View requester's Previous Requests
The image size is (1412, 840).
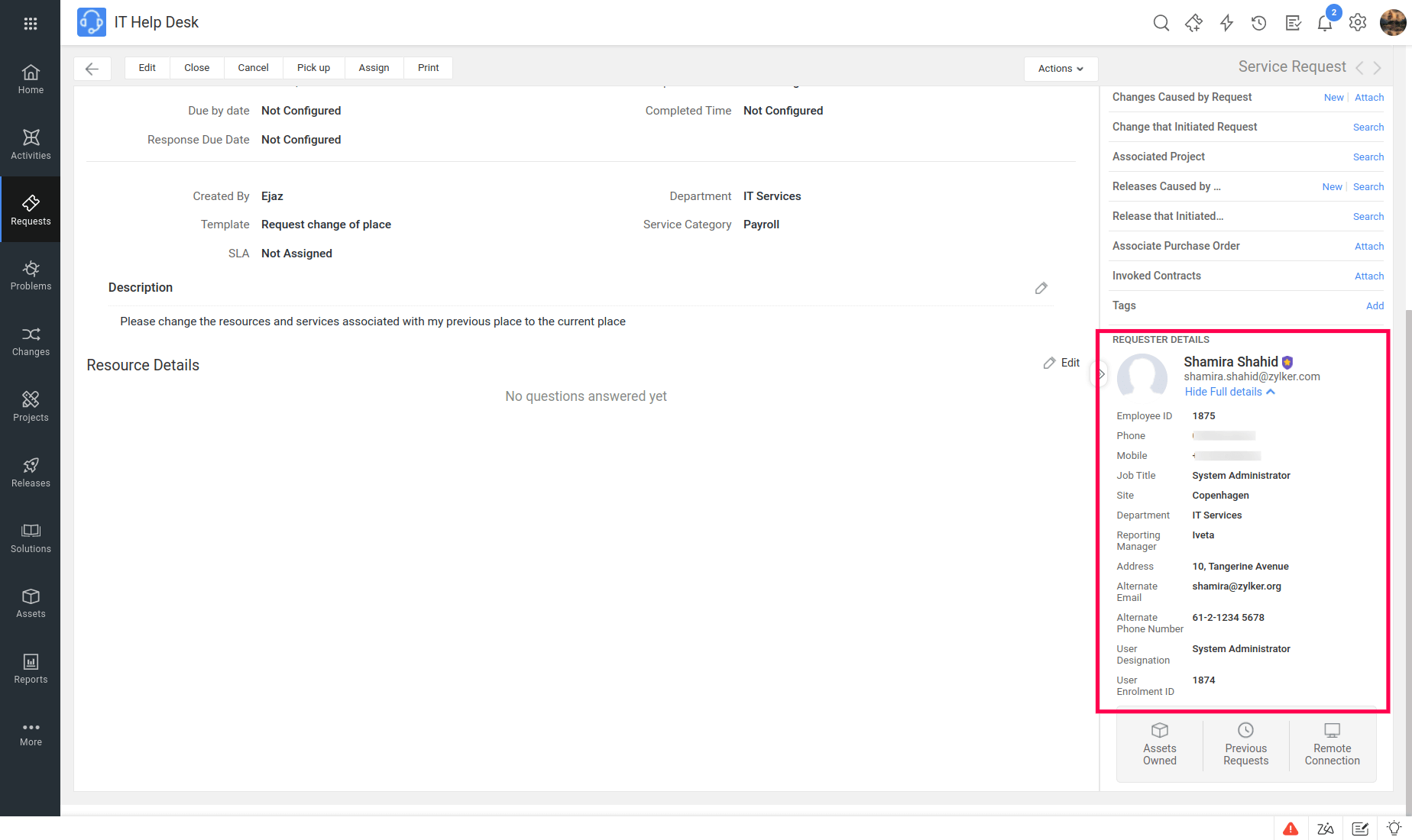(1245, 745)
